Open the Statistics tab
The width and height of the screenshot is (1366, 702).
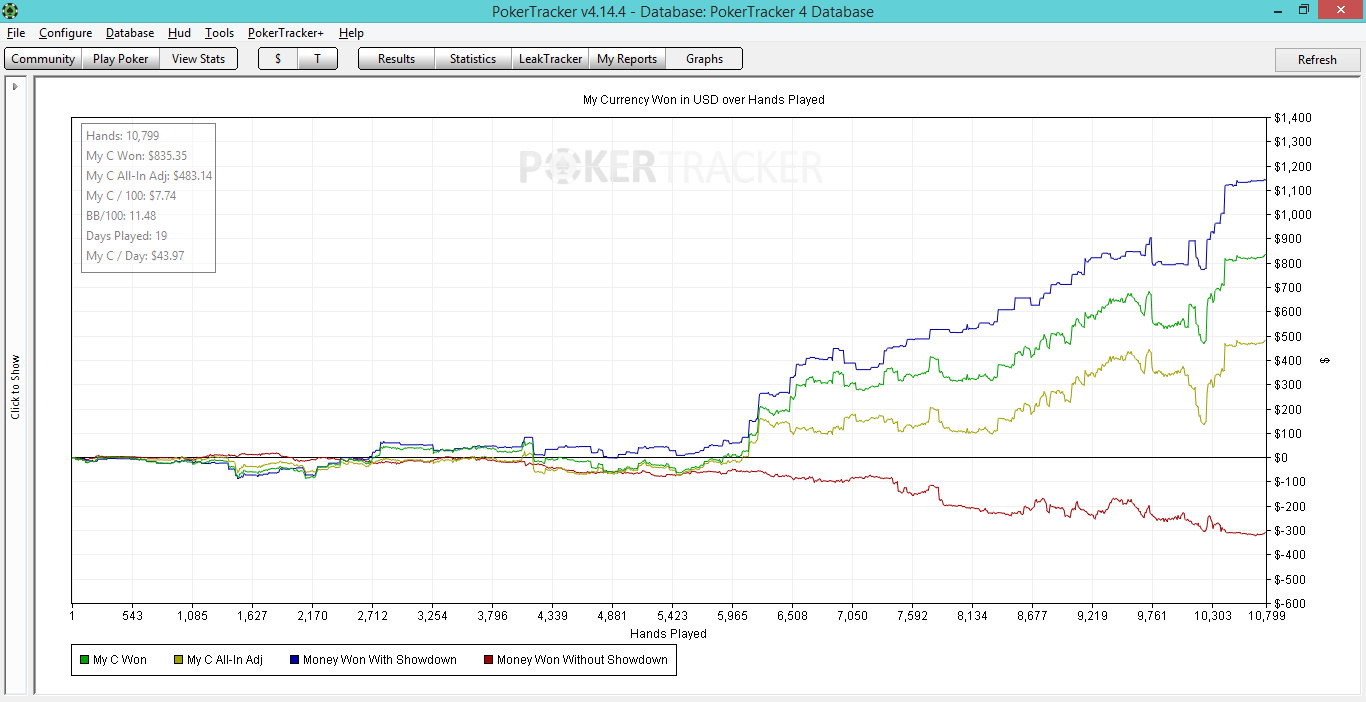coord(473,59)
